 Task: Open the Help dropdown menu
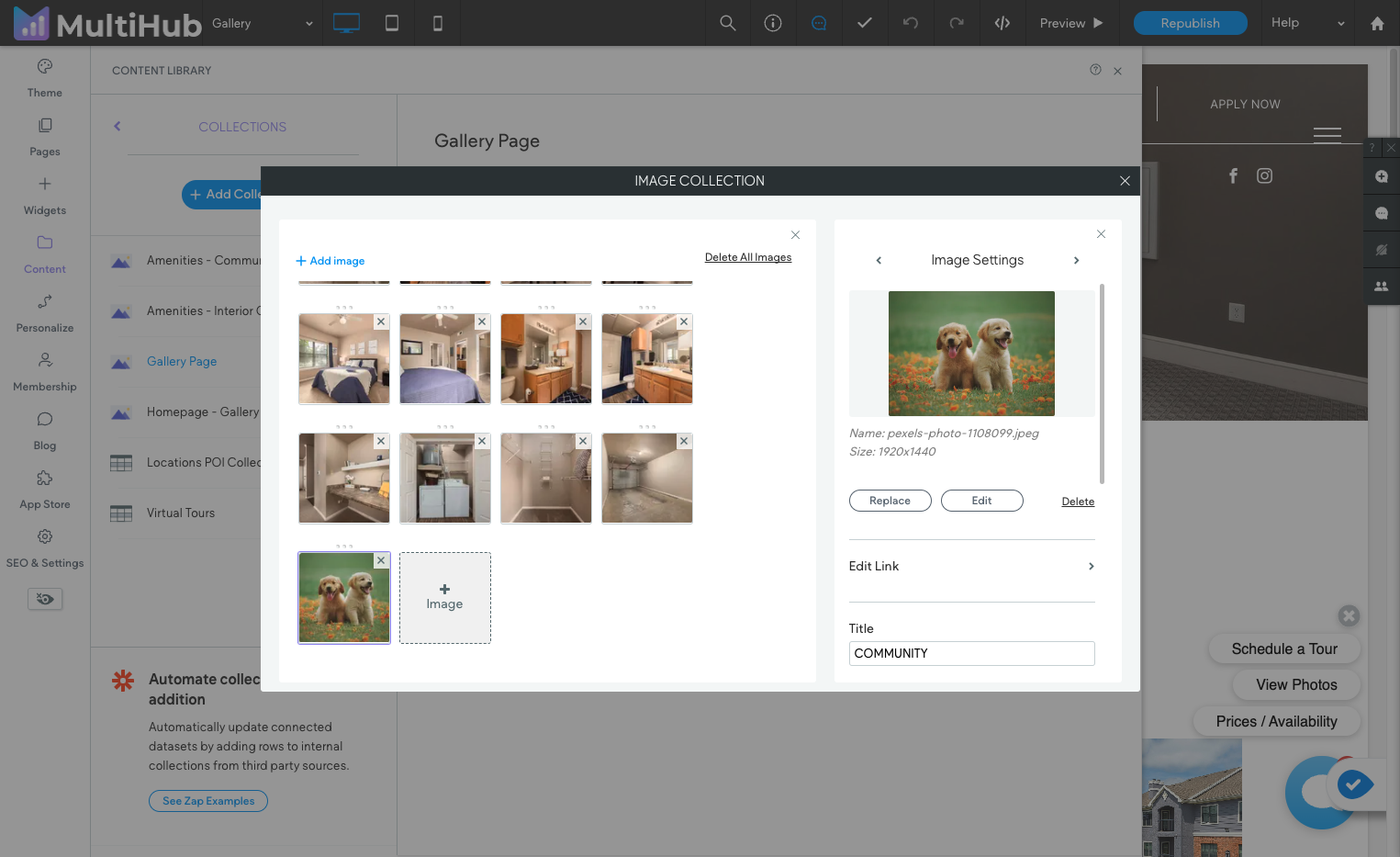point(1307,23)
